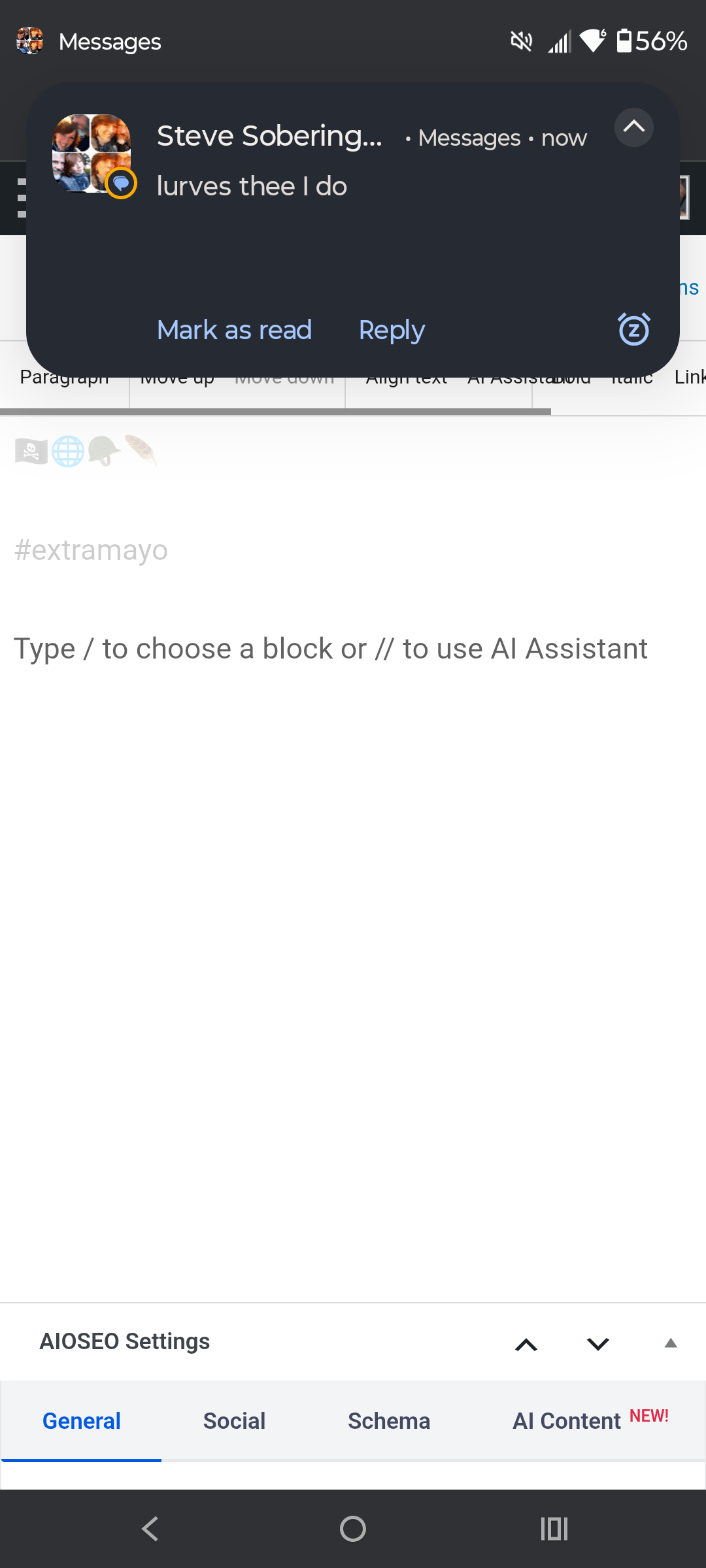Tap the snooze notification alarm icon
706x1568 pixels.
coord(633,329)
